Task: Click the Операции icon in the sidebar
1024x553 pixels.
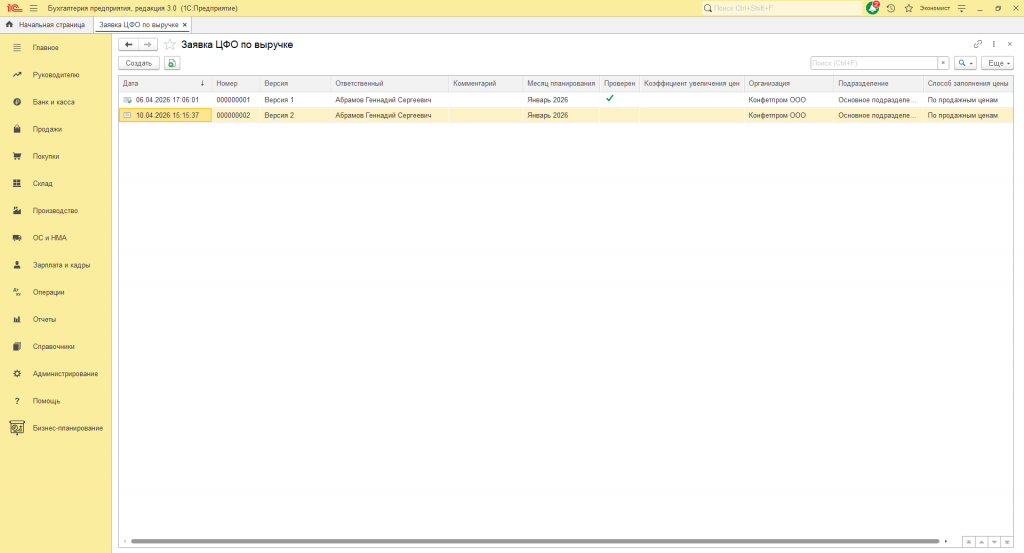Action: coord(17,292)
